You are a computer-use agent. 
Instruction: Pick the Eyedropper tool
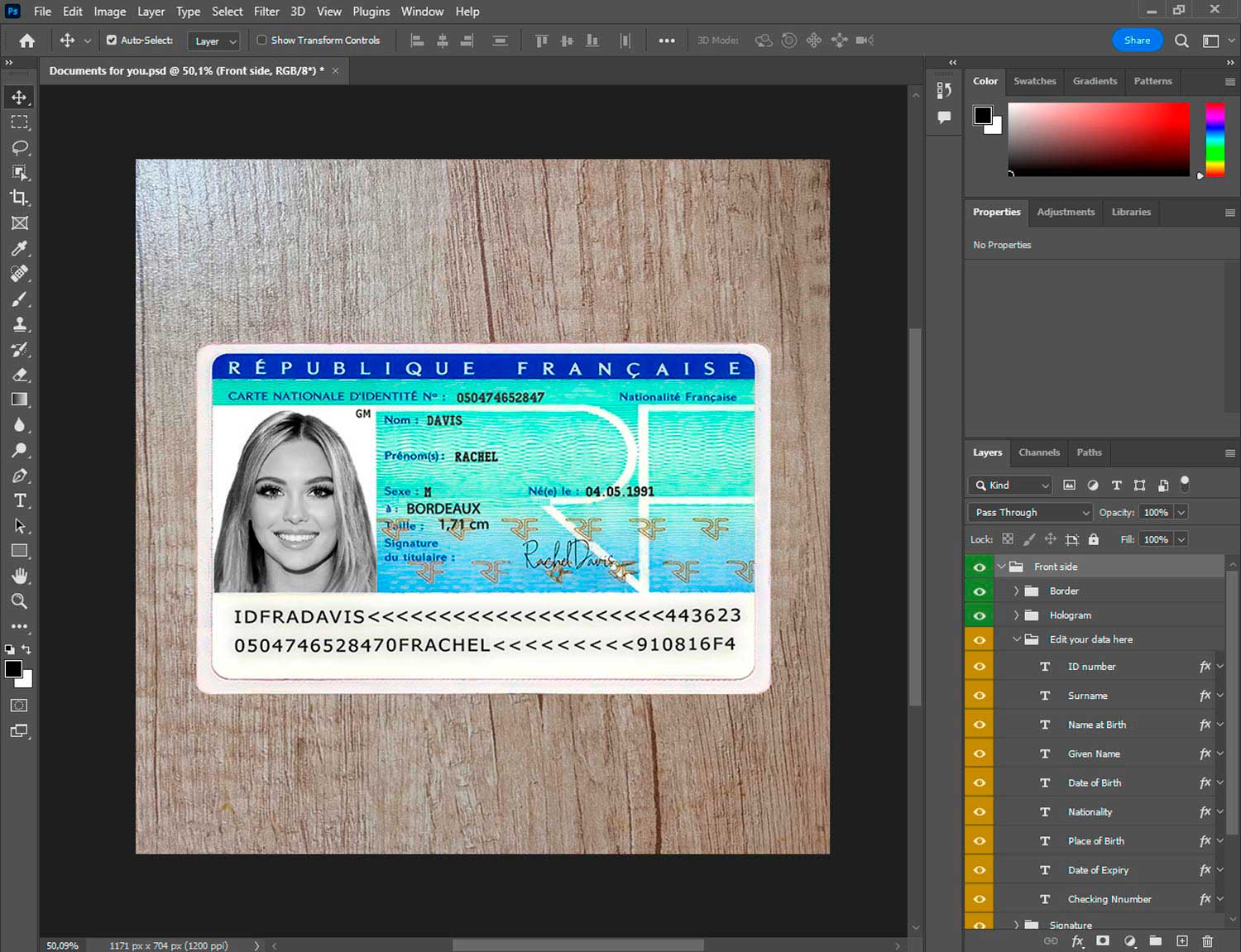[20, 248]
